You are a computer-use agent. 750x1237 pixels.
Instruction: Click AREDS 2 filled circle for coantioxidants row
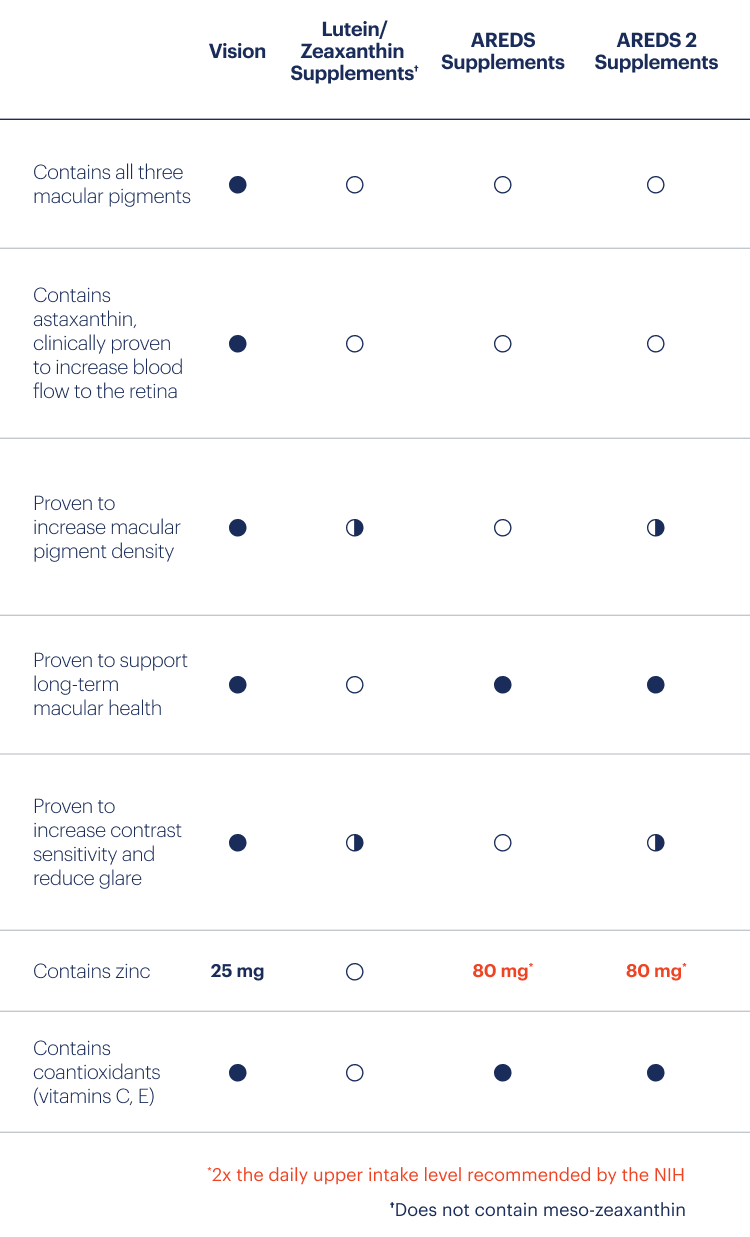[655, 1073]
